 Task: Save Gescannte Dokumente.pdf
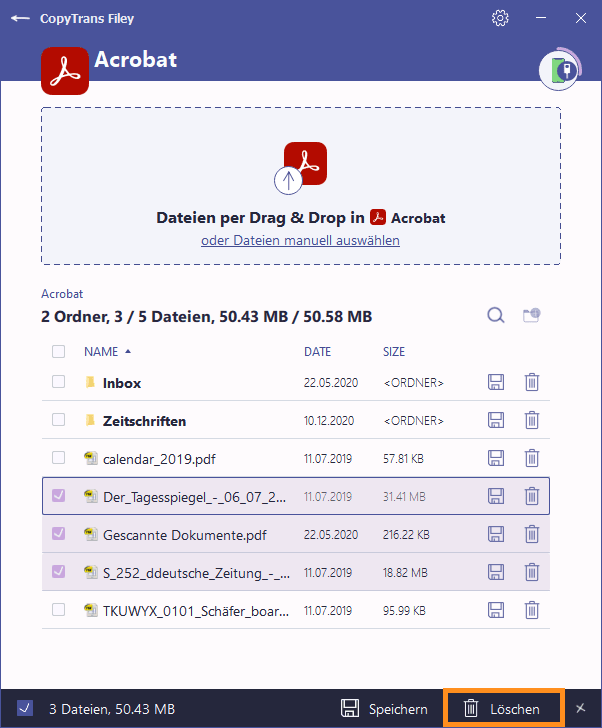tap(496, 534)
